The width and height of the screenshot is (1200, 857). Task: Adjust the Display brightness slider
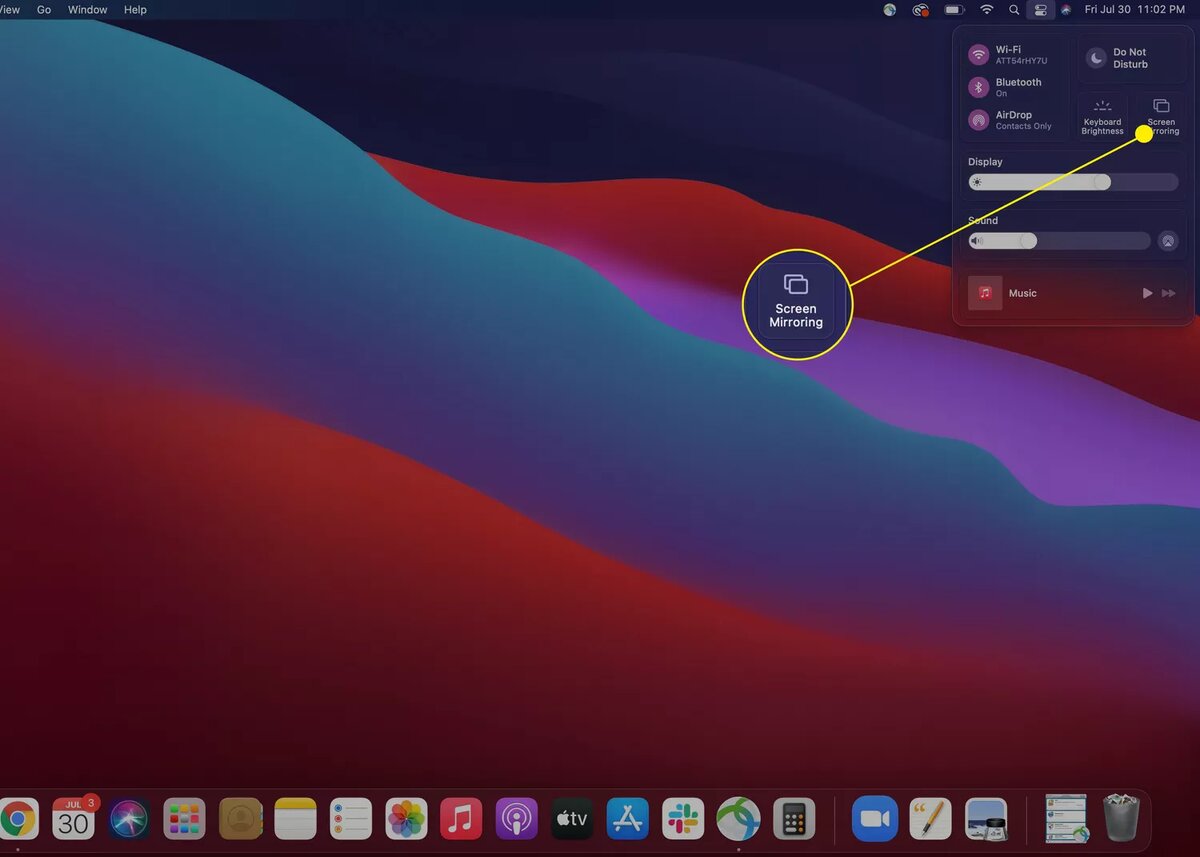(x=1073, y=182)
